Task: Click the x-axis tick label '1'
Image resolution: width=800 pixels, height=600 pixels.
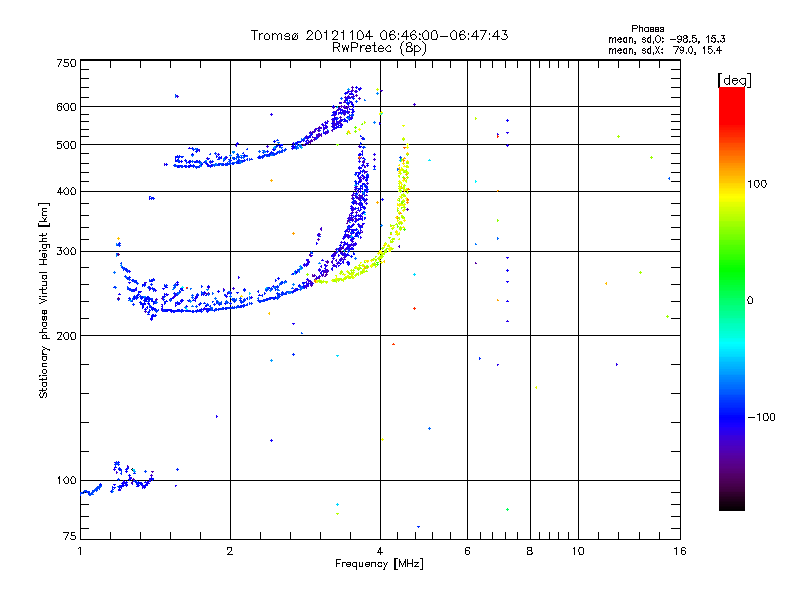Action: 80,551
